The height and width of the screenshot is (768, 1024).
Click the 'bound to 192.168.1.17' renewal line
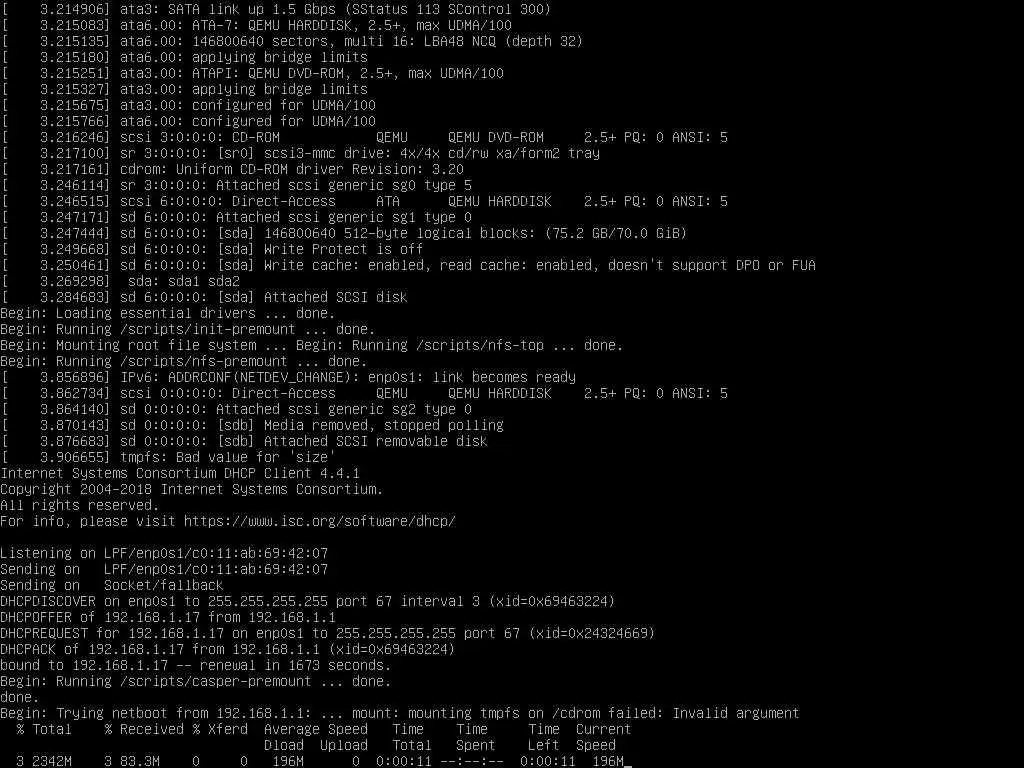click(195, 665)
